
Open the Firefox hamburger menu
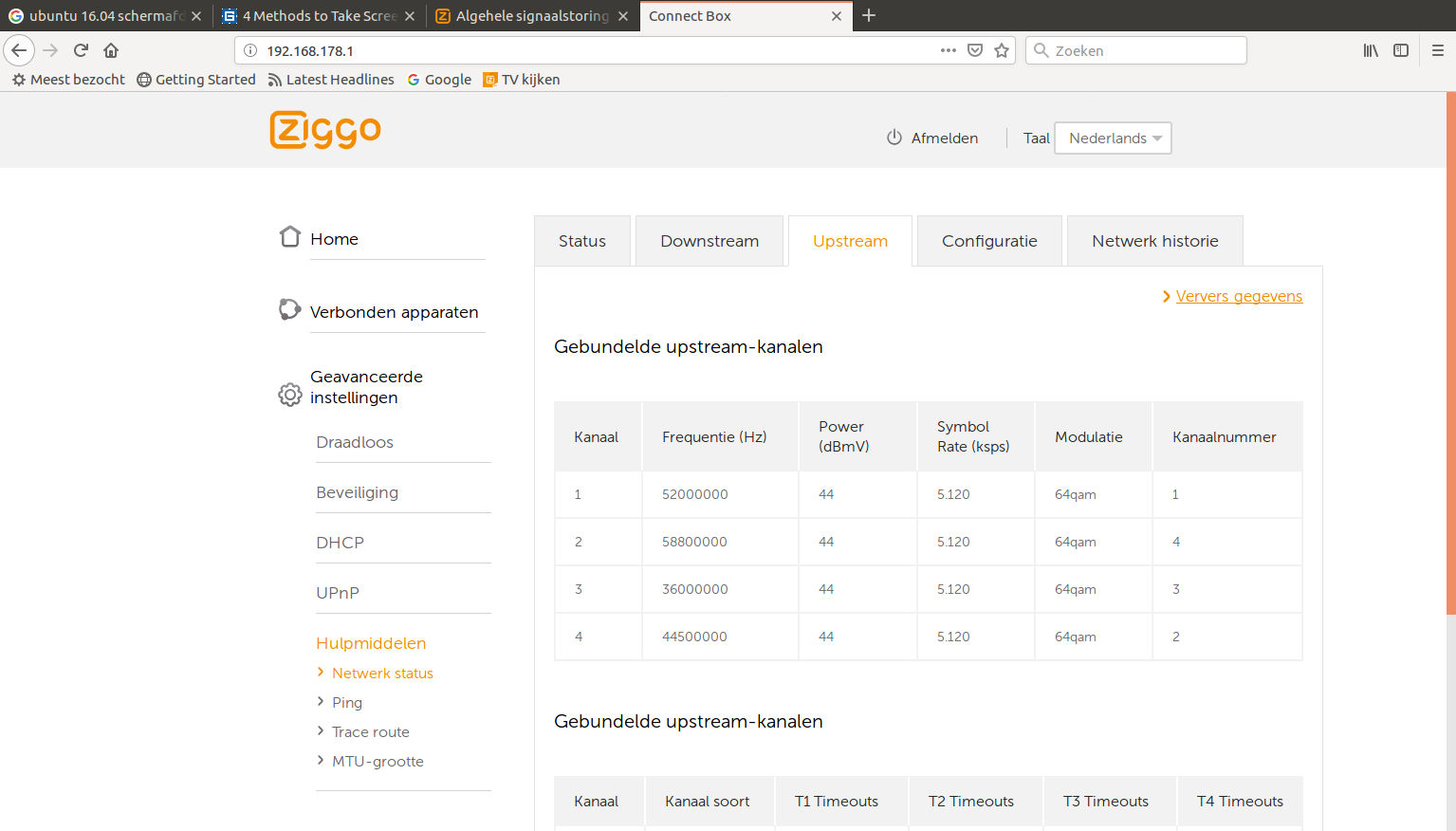tap(1437, 50)
